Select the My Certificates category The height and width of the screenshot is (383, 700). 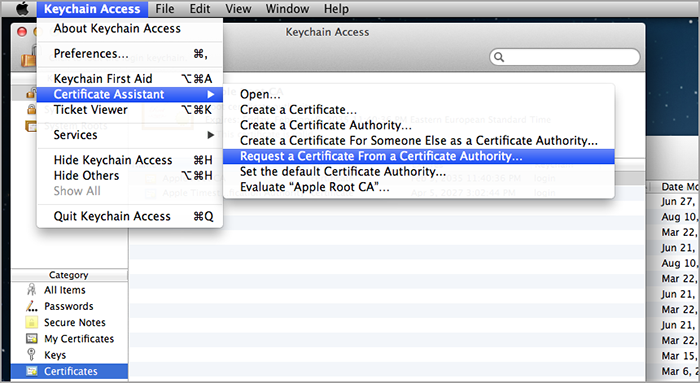69,339
